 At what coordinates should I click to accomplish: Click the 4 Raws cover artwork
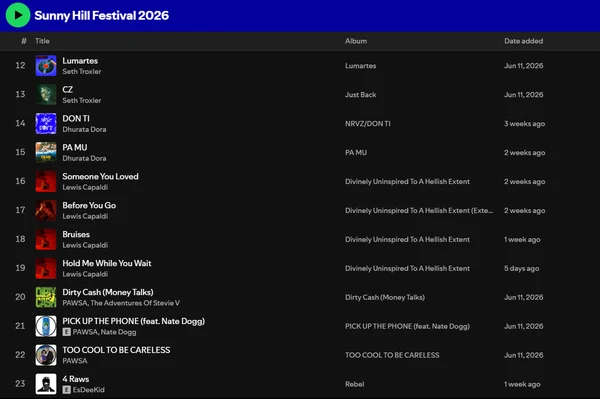coord(46,384)
